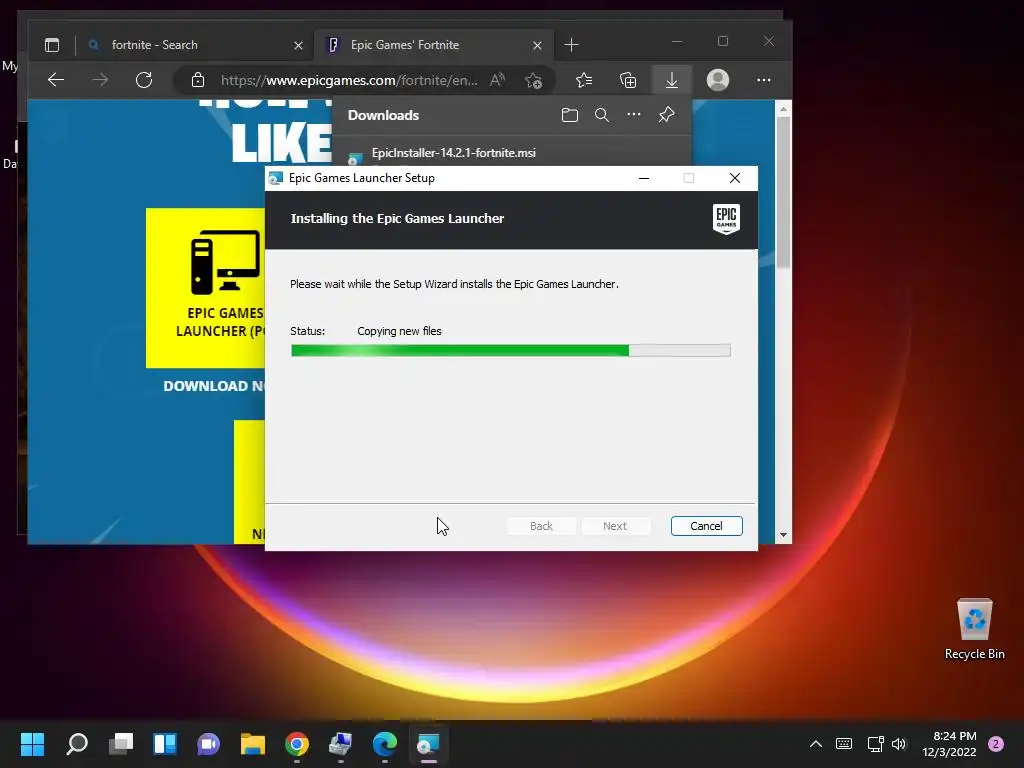1024x768 pixels.
Task: Click the Edge tab actions menu icon
Action: (52, 45)
